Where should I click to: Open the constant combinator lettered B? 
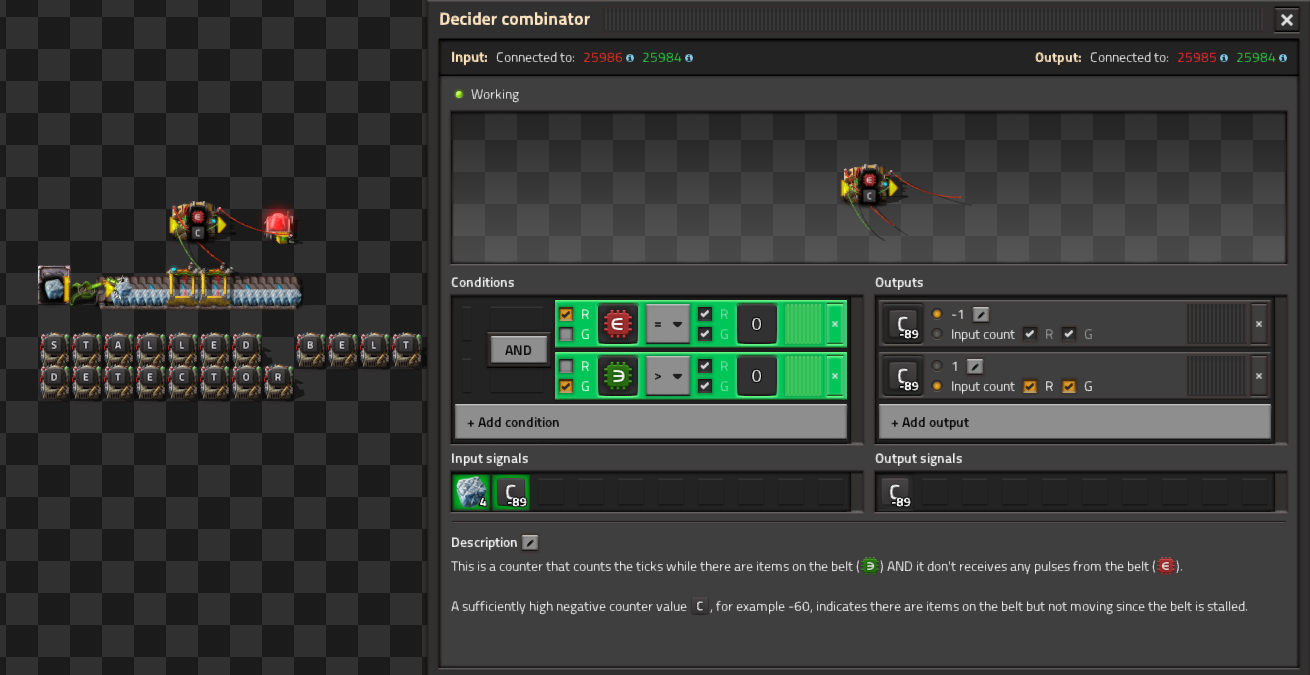pyautogui.click(x=311, y=348)
